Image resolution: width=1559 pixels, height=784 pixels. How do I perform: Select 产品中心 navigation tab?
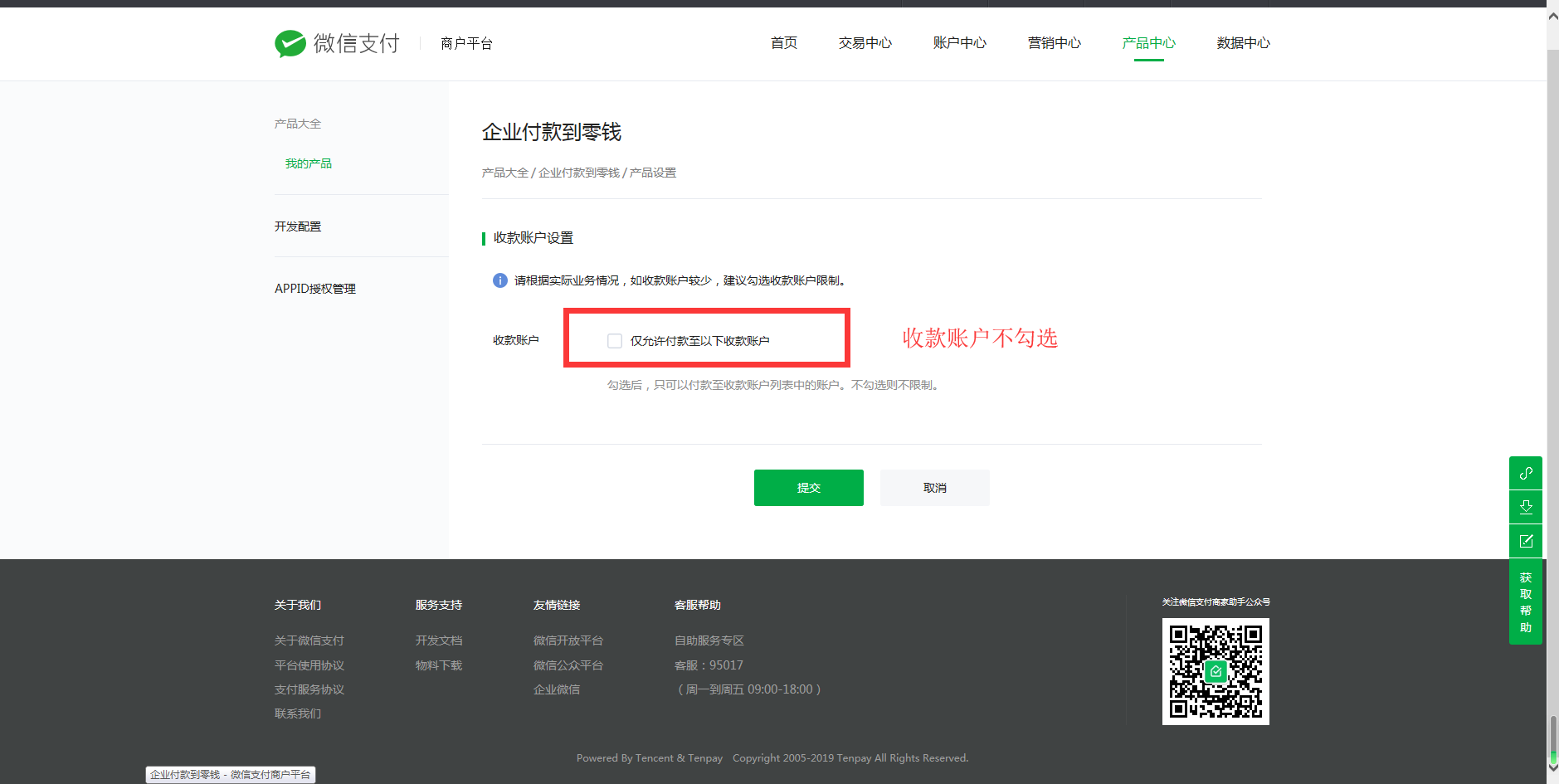pos(1149,43)
